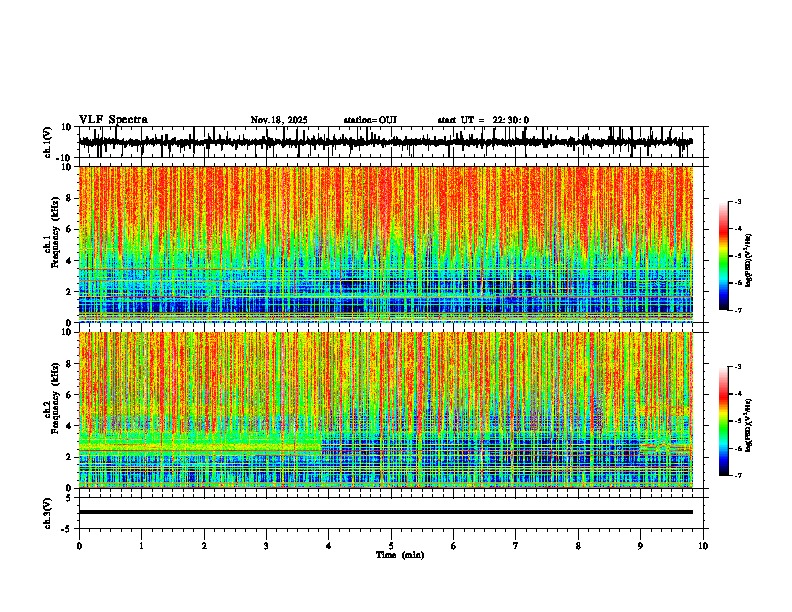Click the 'Time (min)' axis title

(x=400, y=555)
